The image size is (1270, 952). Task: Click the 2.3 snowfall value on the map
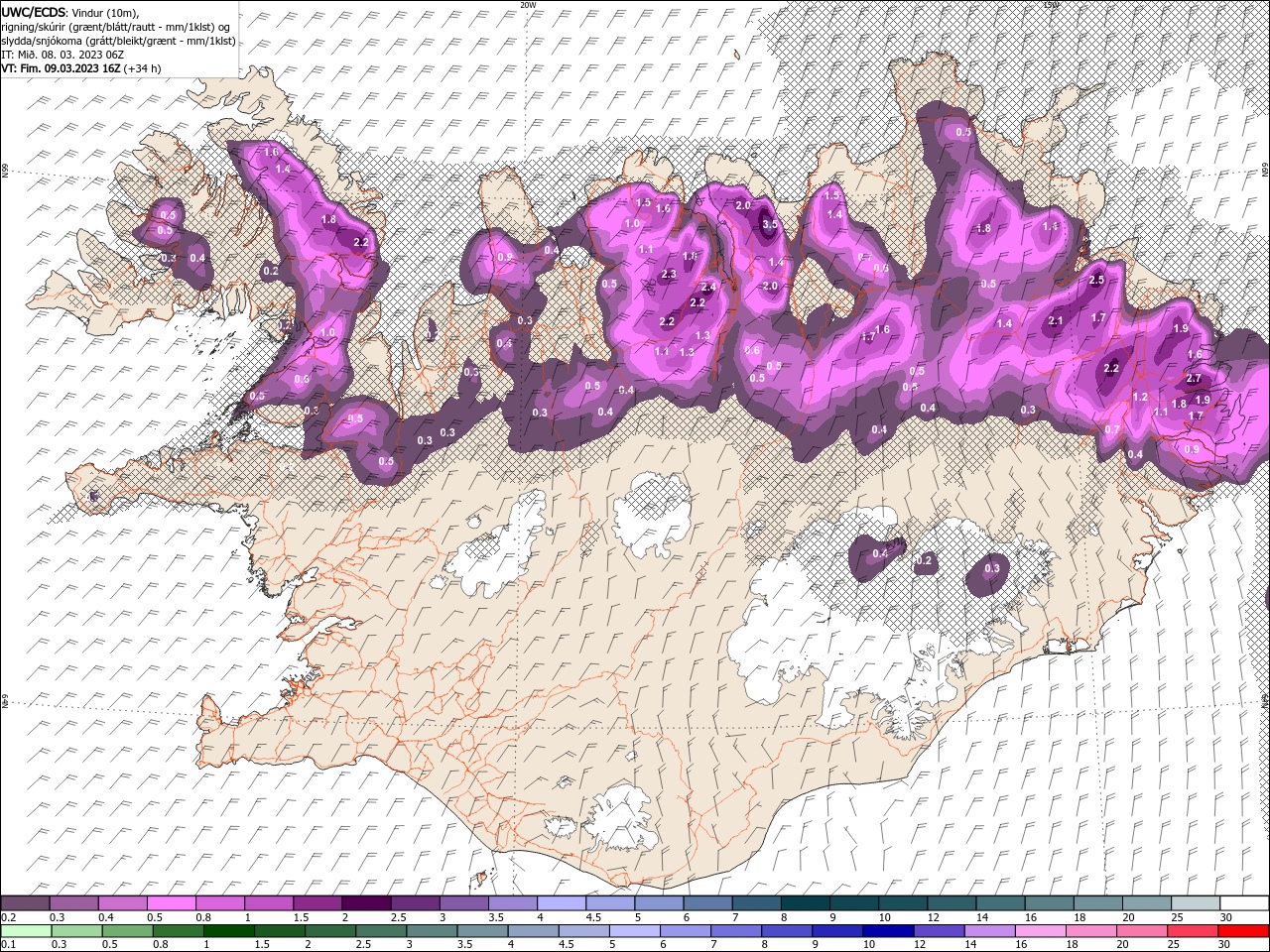pos(668,274)
